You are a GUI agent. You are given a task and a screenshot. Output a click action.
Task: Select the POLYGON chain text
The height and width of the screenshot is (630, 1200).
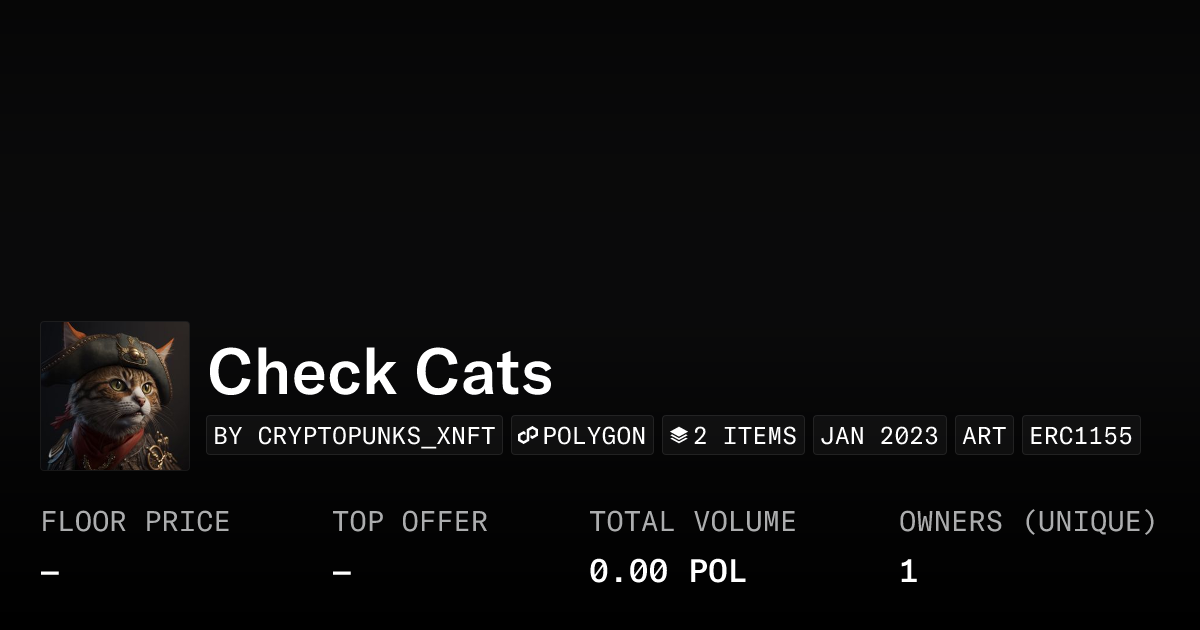(594, 436)
